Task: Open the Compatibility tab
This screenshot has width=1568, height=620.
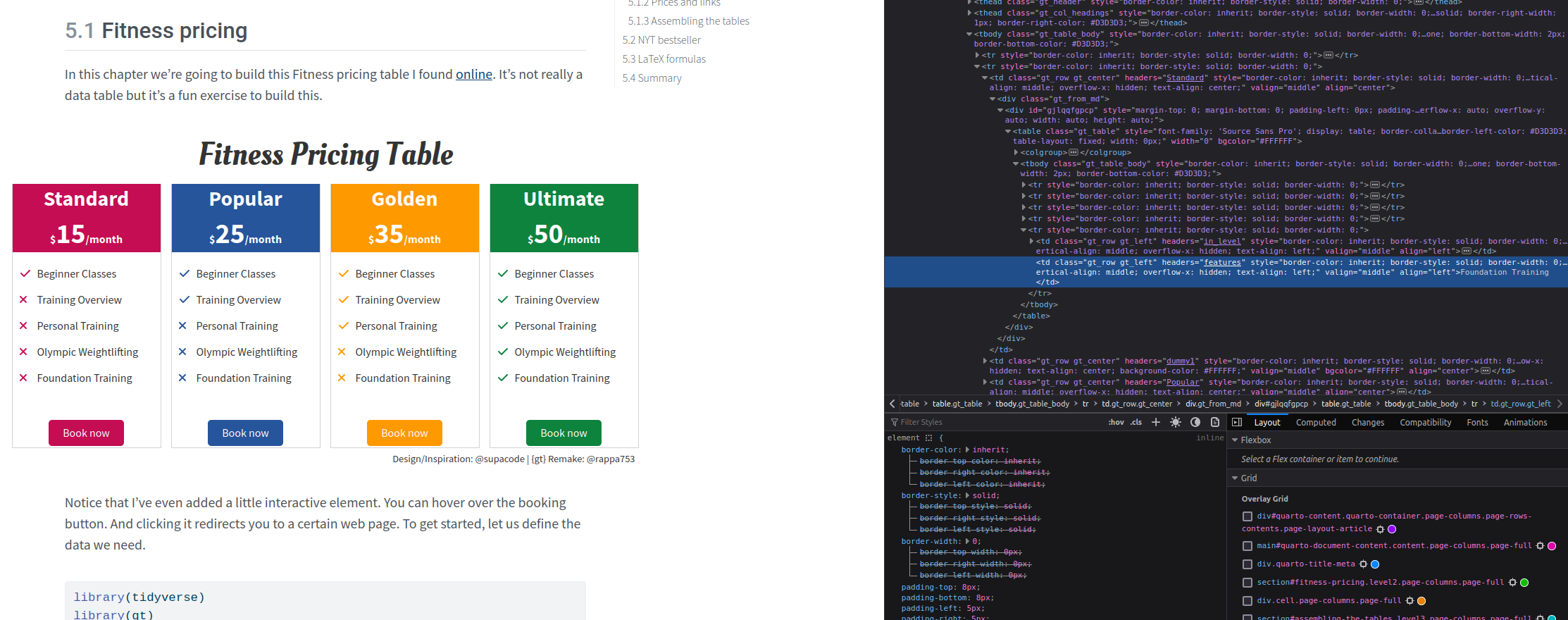Action: coord(1426,423)
